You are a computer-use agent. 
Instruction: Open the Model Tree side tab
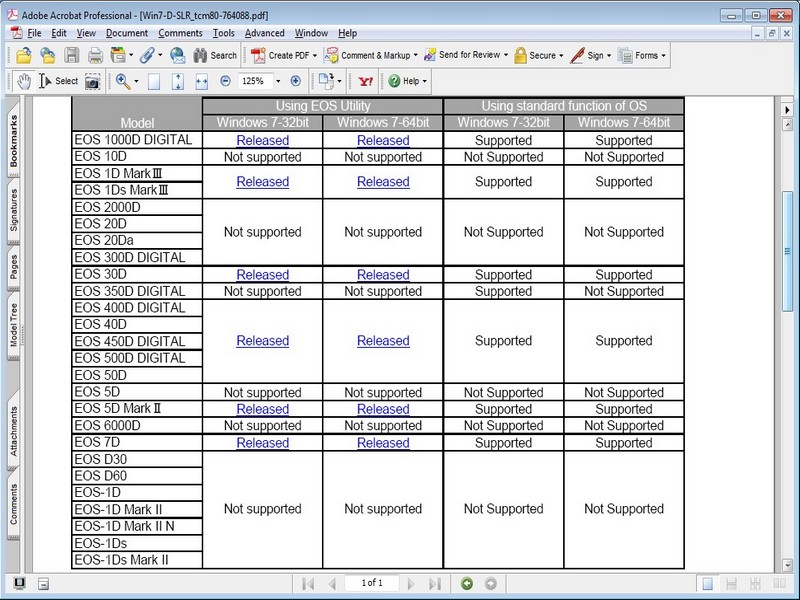(13, 325)
